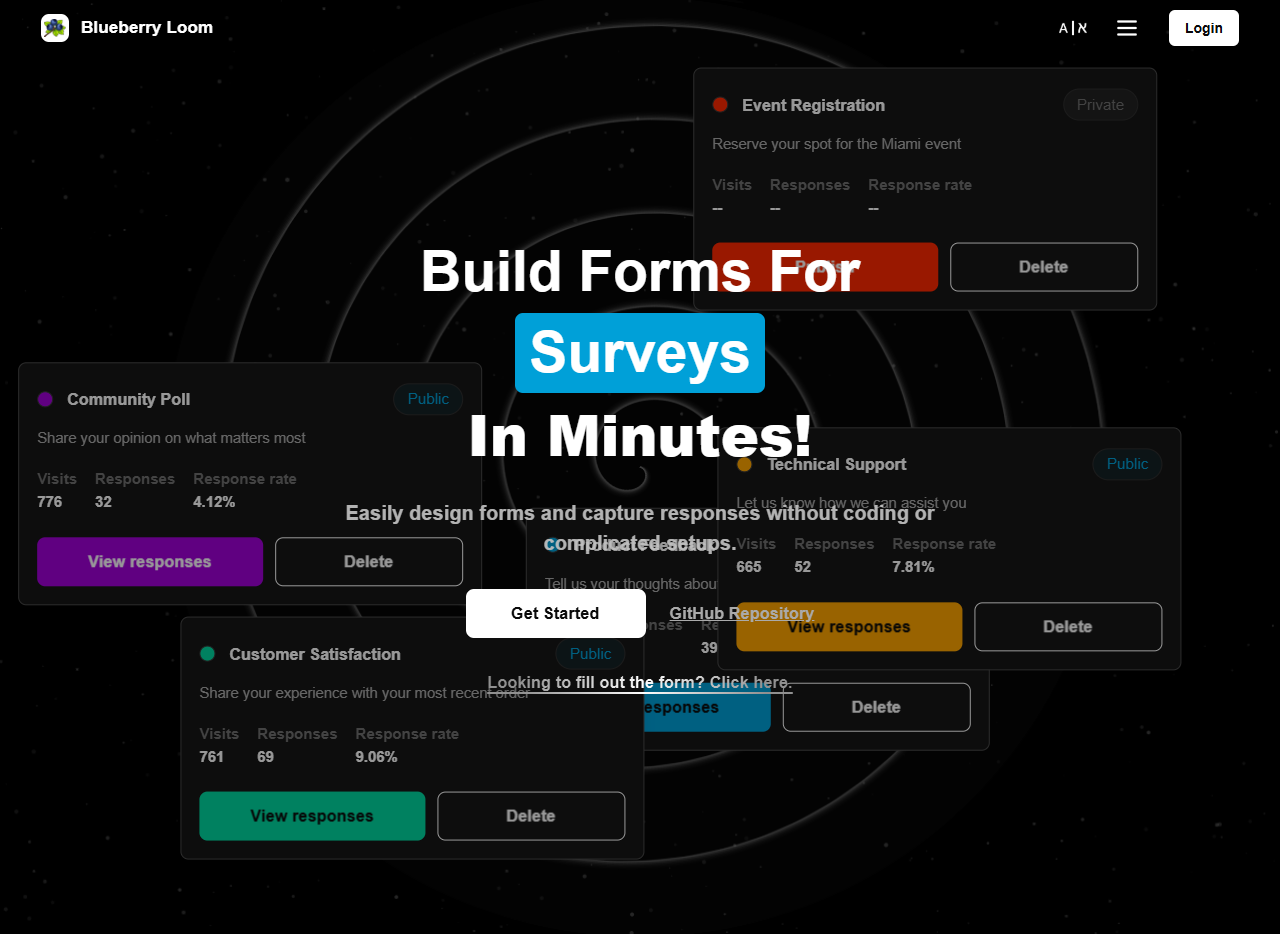
Task: Toggle Public badge on Community Poll
Action: (428, 399)
